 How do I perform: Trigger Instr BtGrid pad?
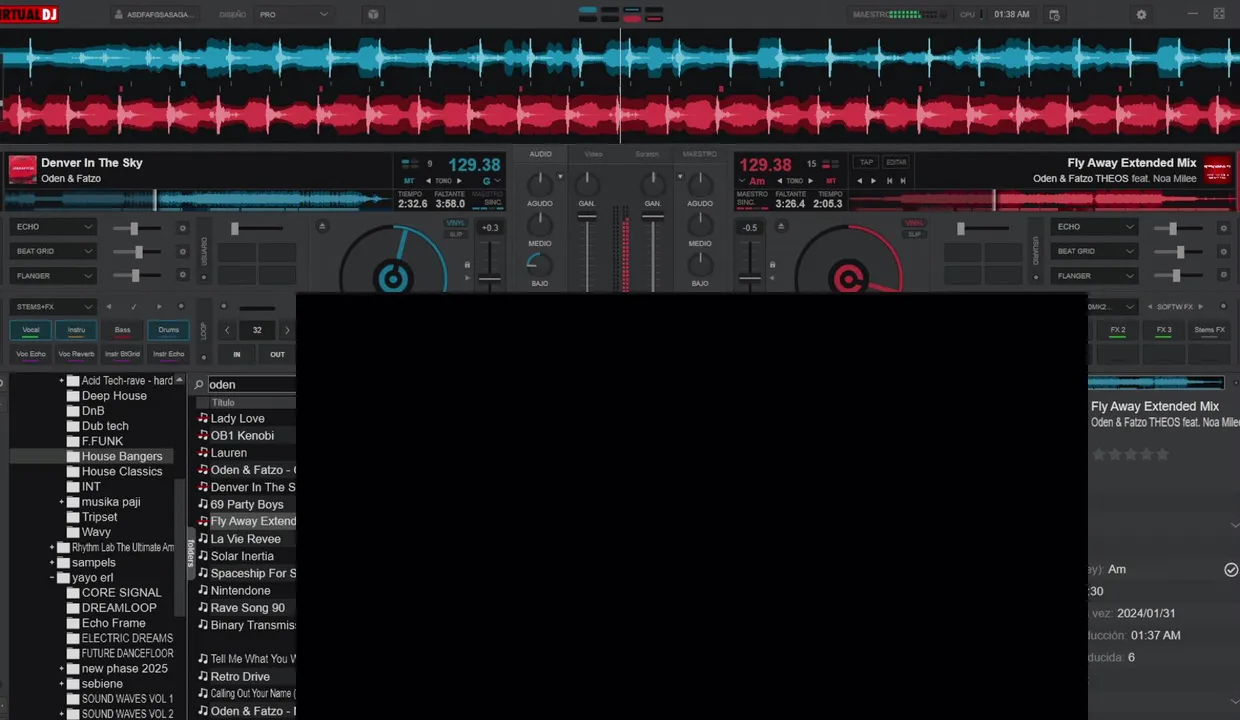[x=122, y=354]
